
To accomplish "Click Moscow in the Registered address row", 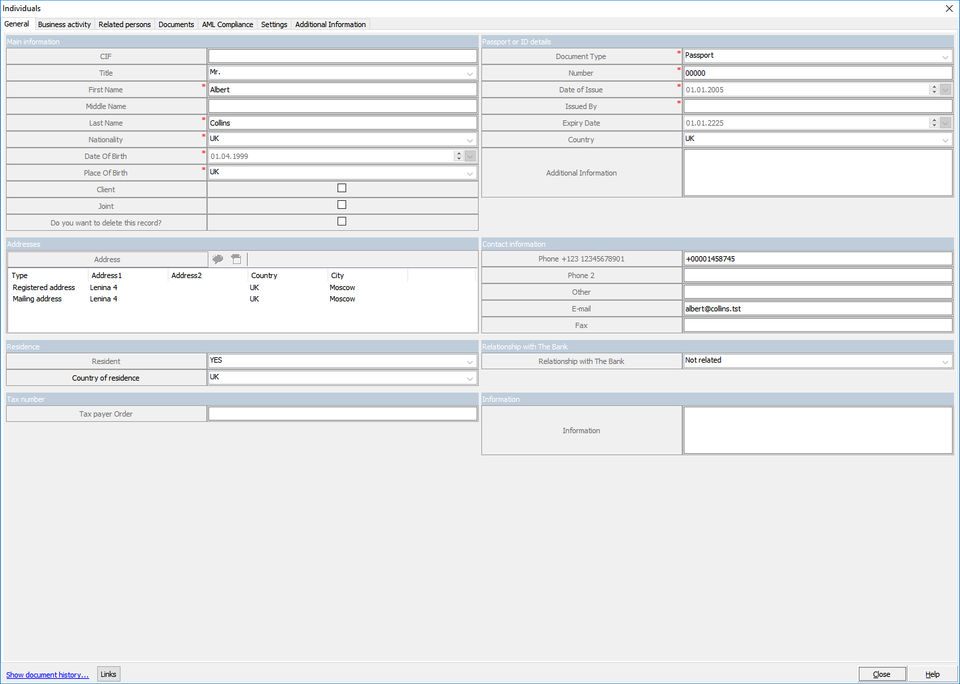I will 342,287.
